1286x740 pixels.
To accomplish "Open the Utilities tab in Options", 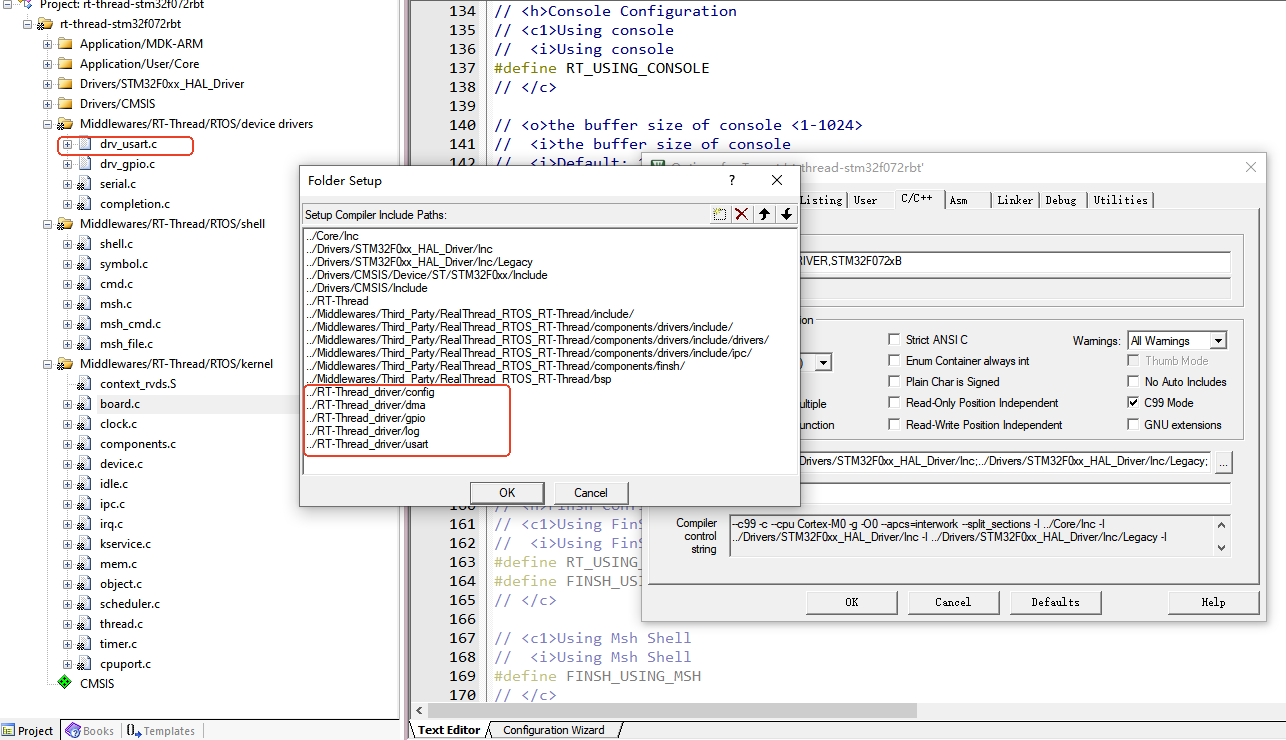I will tap(1120, 200).
